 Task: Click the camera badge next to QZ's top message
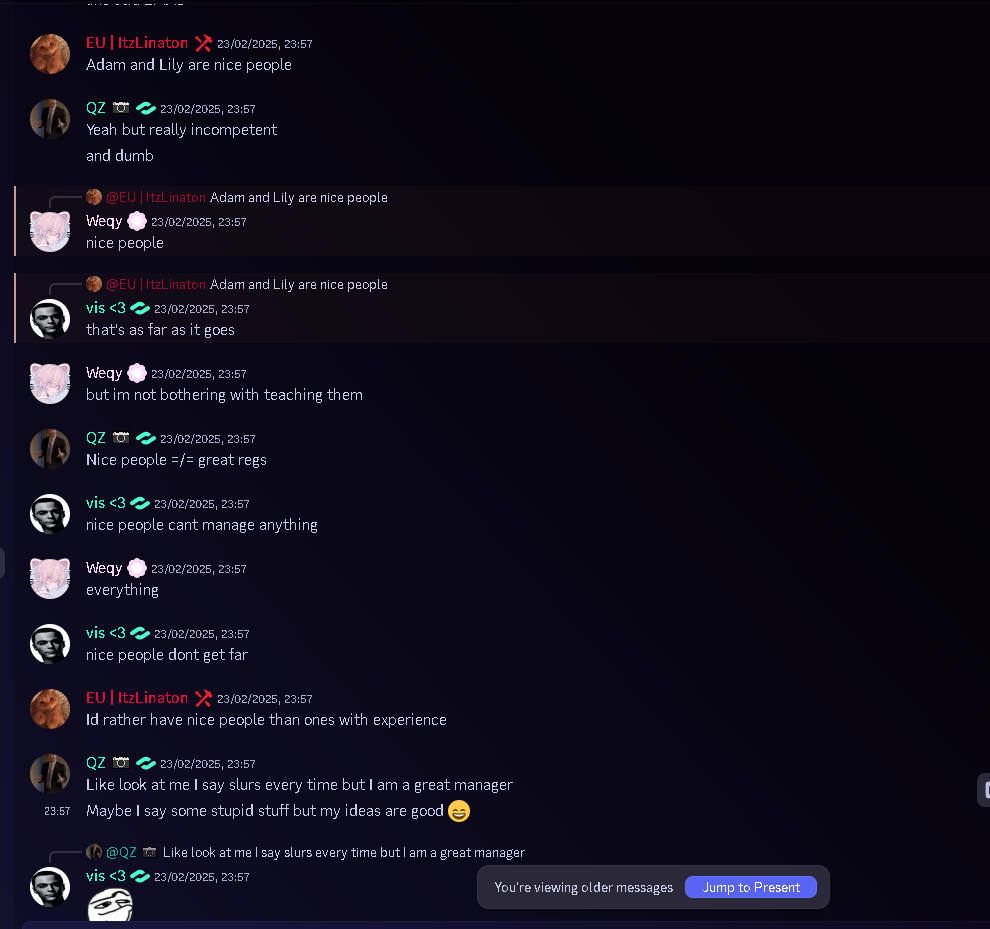(121, 107)
